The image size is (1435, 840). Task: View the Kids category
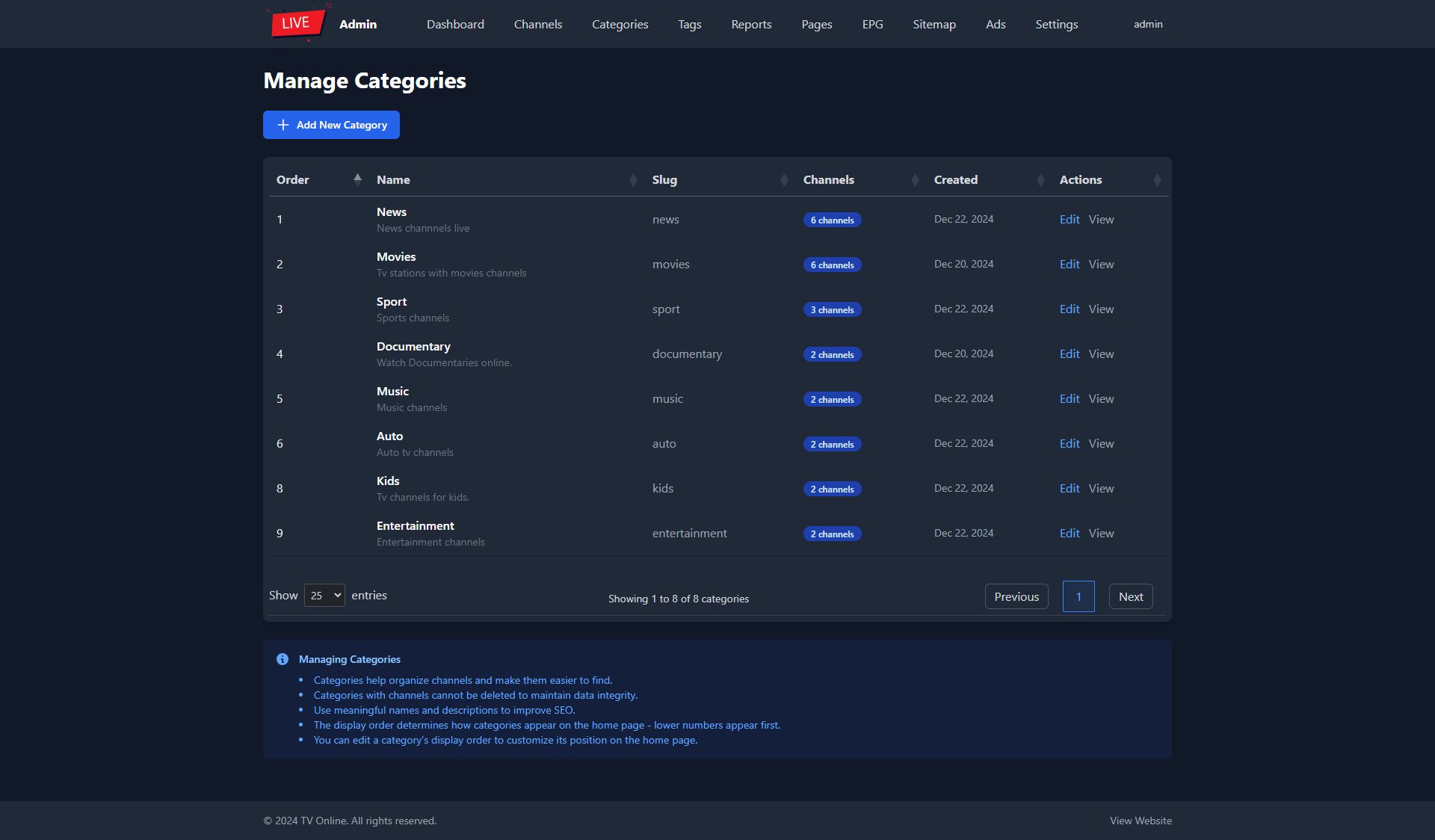(x=1101, y=489)
